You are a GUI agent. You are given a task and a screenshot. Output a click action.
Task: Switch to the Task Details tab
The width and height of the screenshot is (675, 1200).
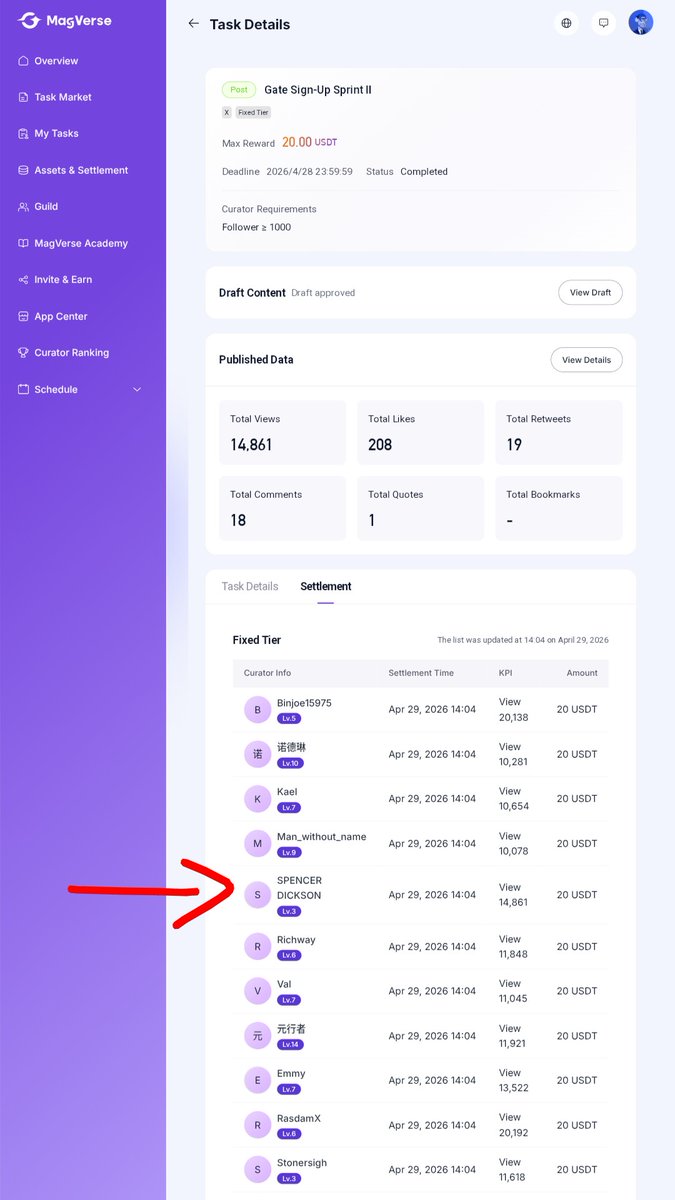tap(250, 586)
